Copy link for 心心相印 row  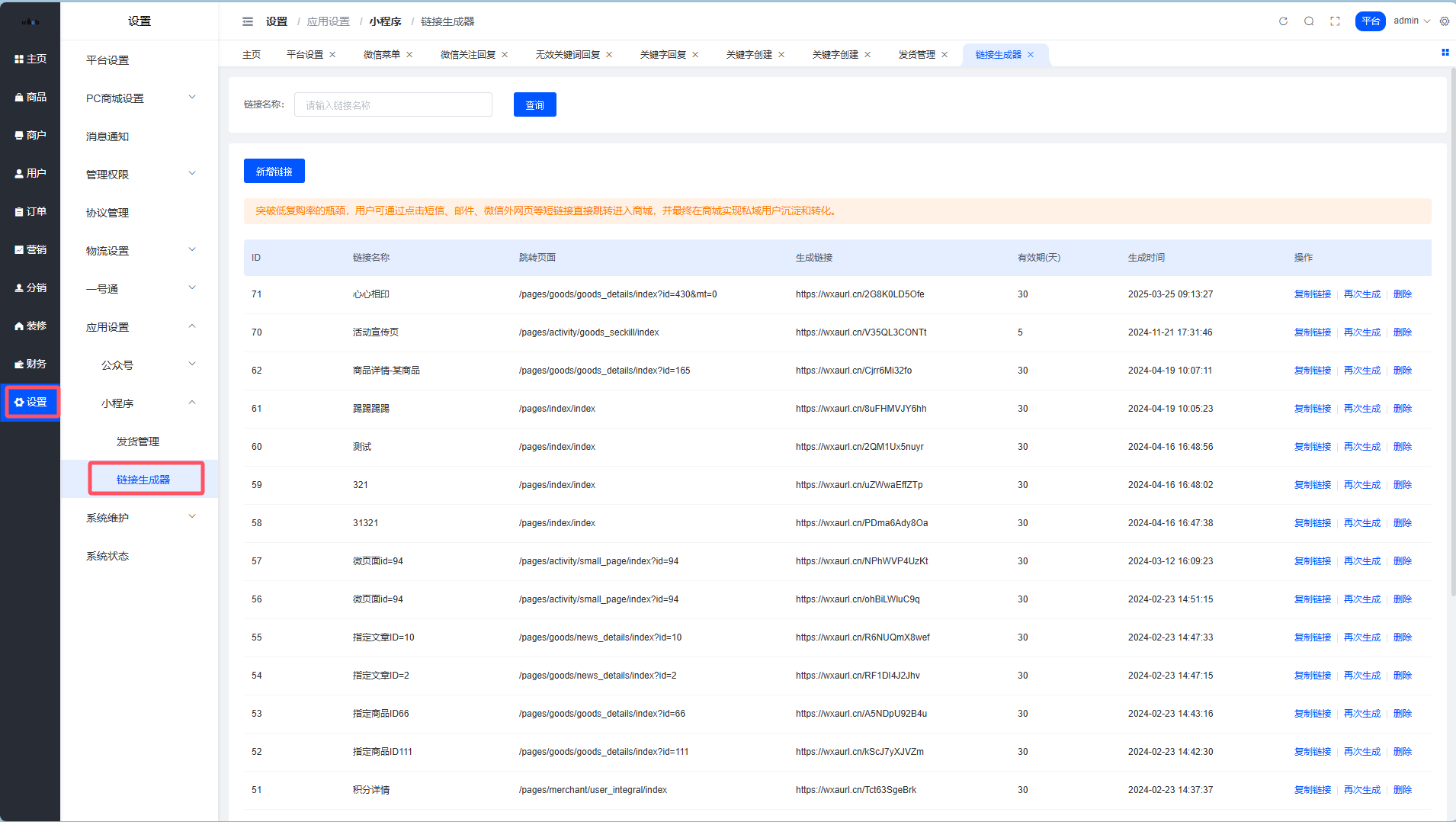click(1312, 294)
